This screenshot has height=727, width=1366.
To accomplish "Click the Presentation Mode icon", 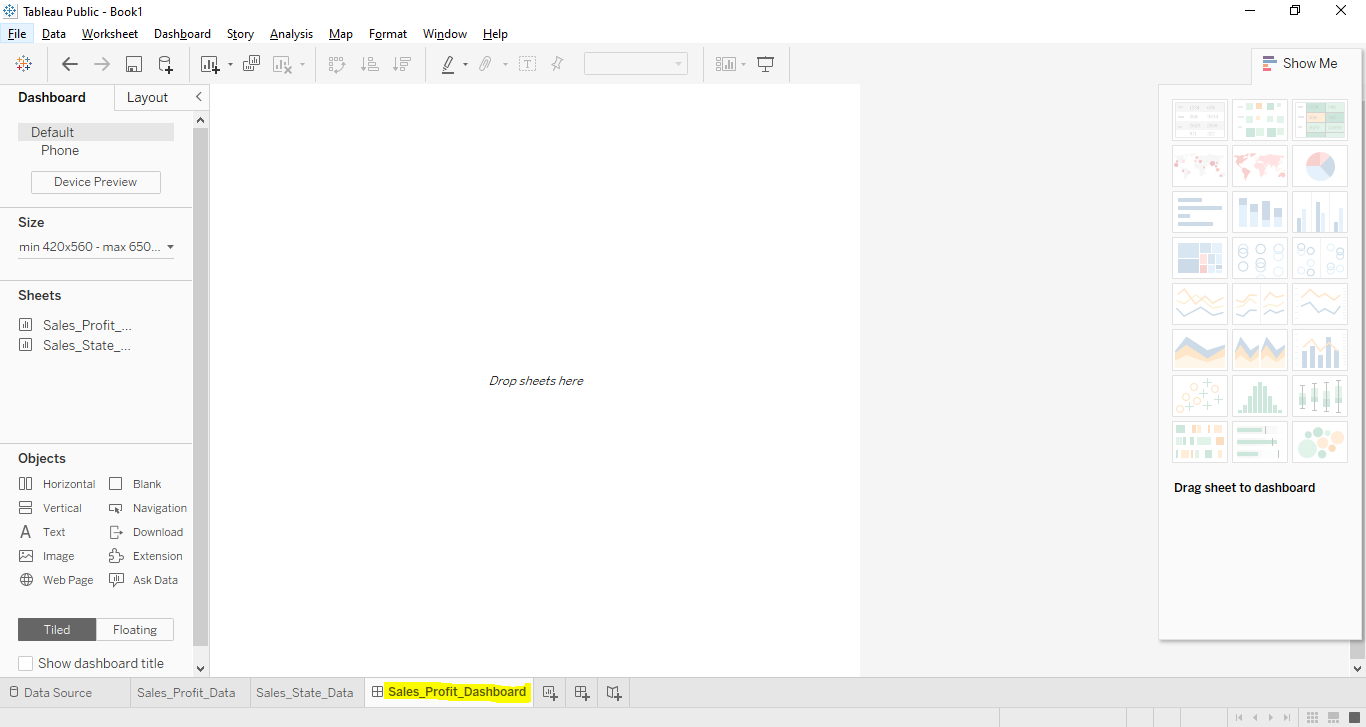I will coord(766,64).
